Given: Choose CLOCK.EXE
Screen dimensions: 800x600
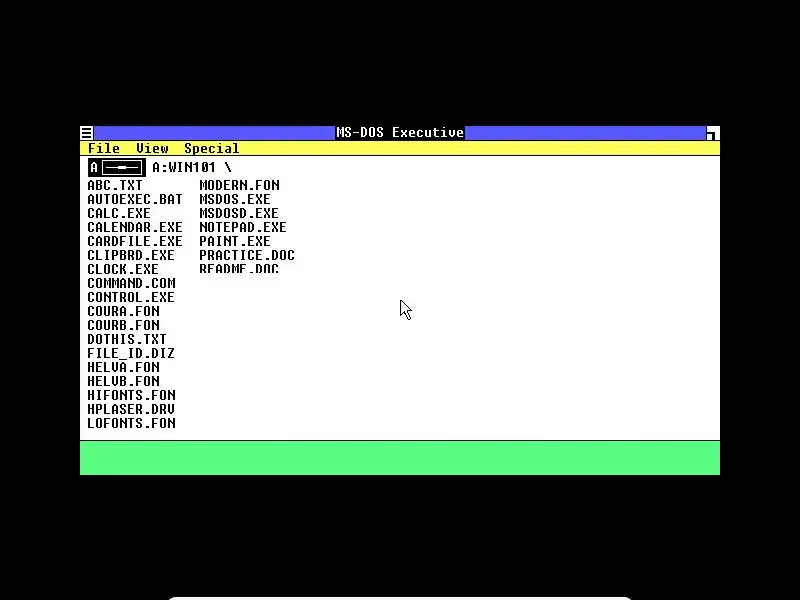Looking at the screenshot, I should pyautogui.click(x=123, y=269).
